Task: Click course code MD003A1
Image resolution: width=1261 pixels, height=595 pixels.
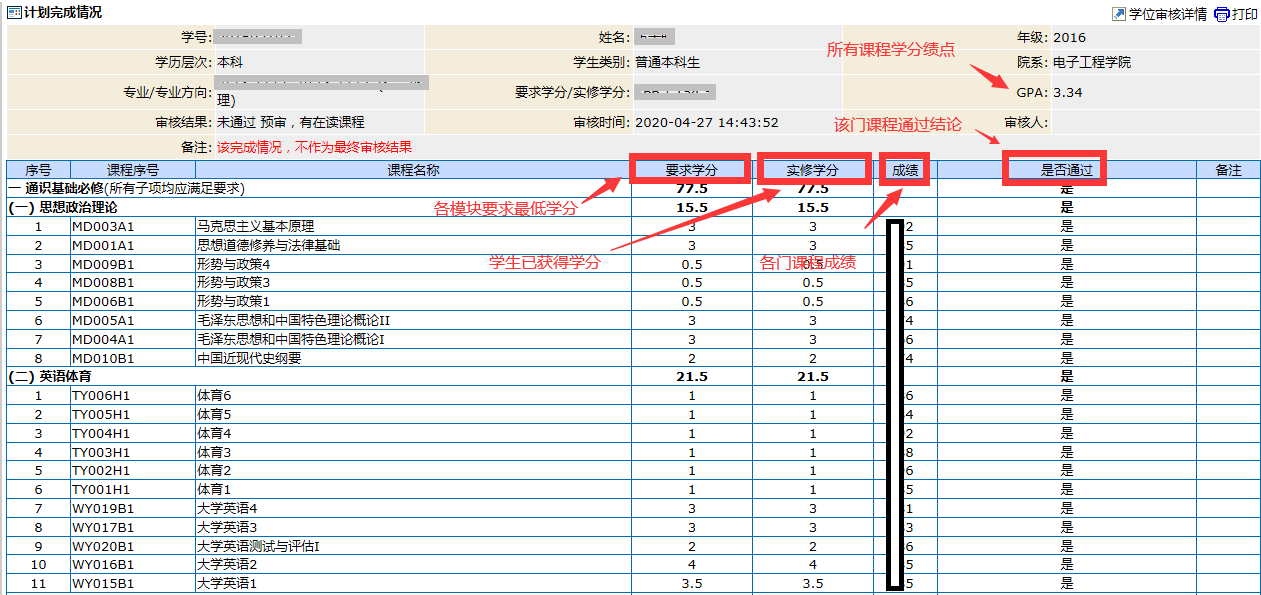Action: click(x=102, y=226)
